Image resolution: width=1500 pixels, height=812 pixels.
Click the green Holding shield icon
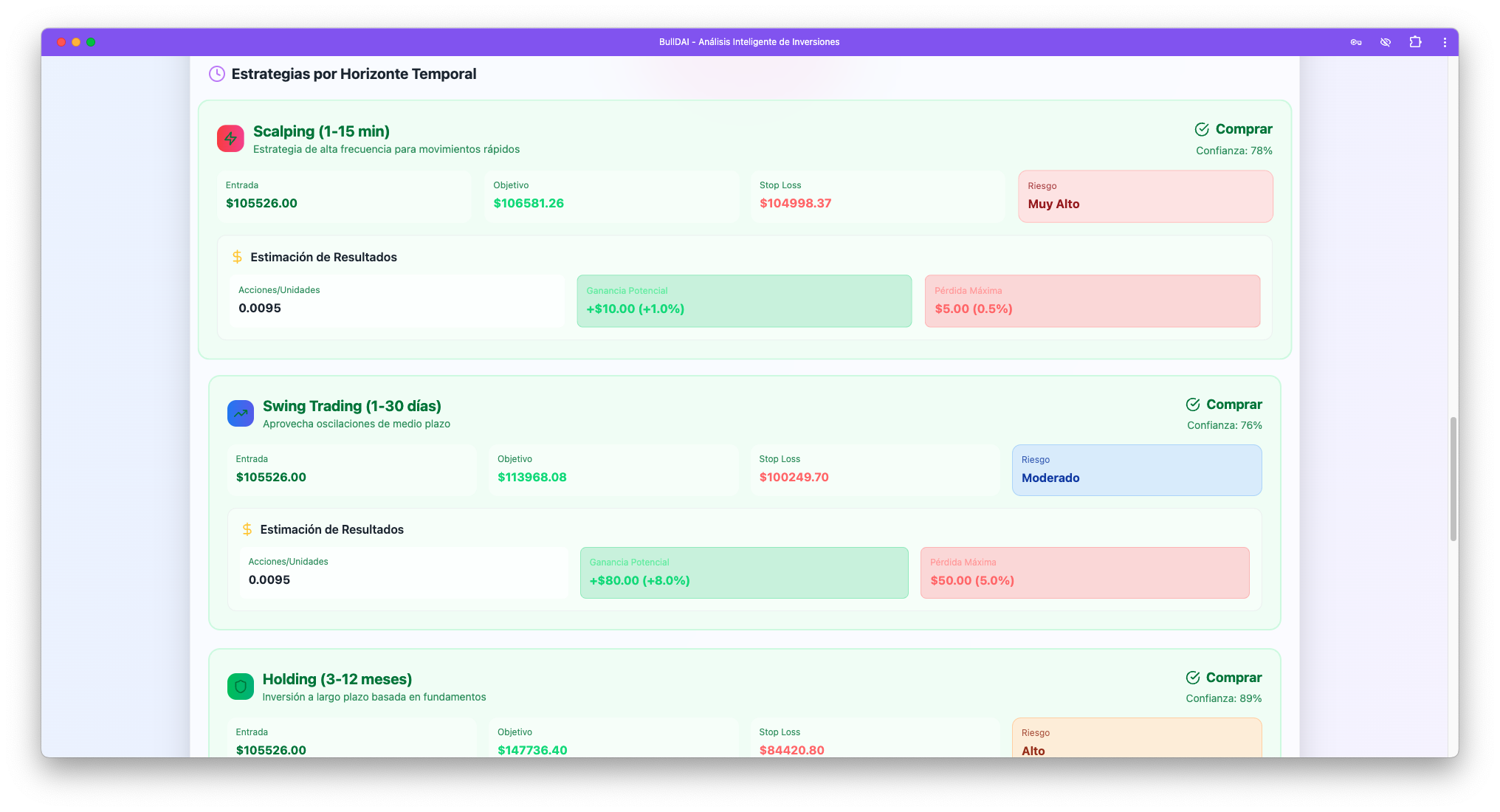pyautogui.click(x=241, y=687)
